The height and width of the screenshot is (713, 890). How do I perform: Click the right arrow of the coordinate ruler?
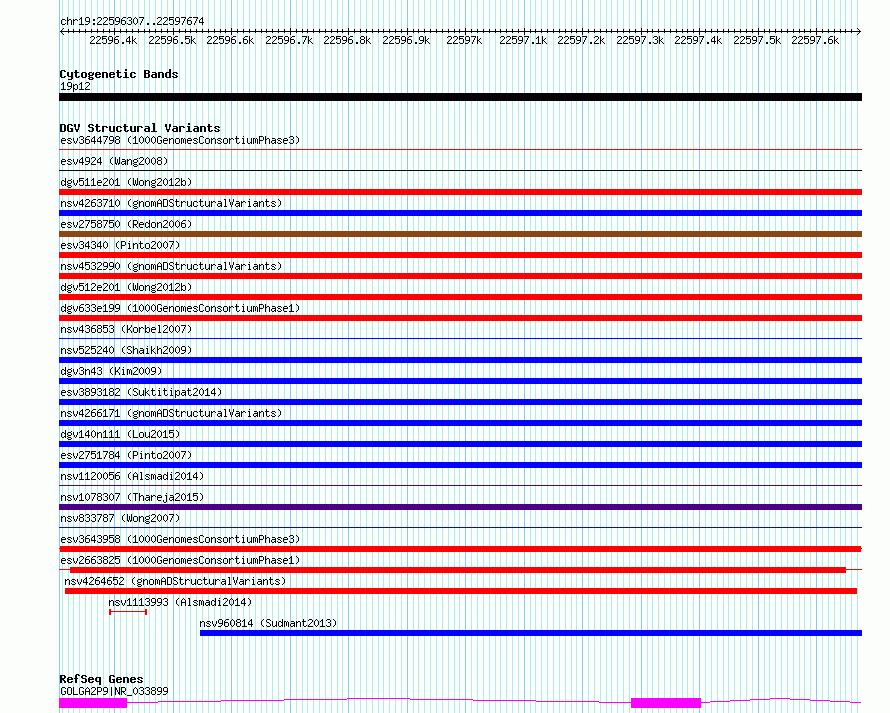click(859, 31)
